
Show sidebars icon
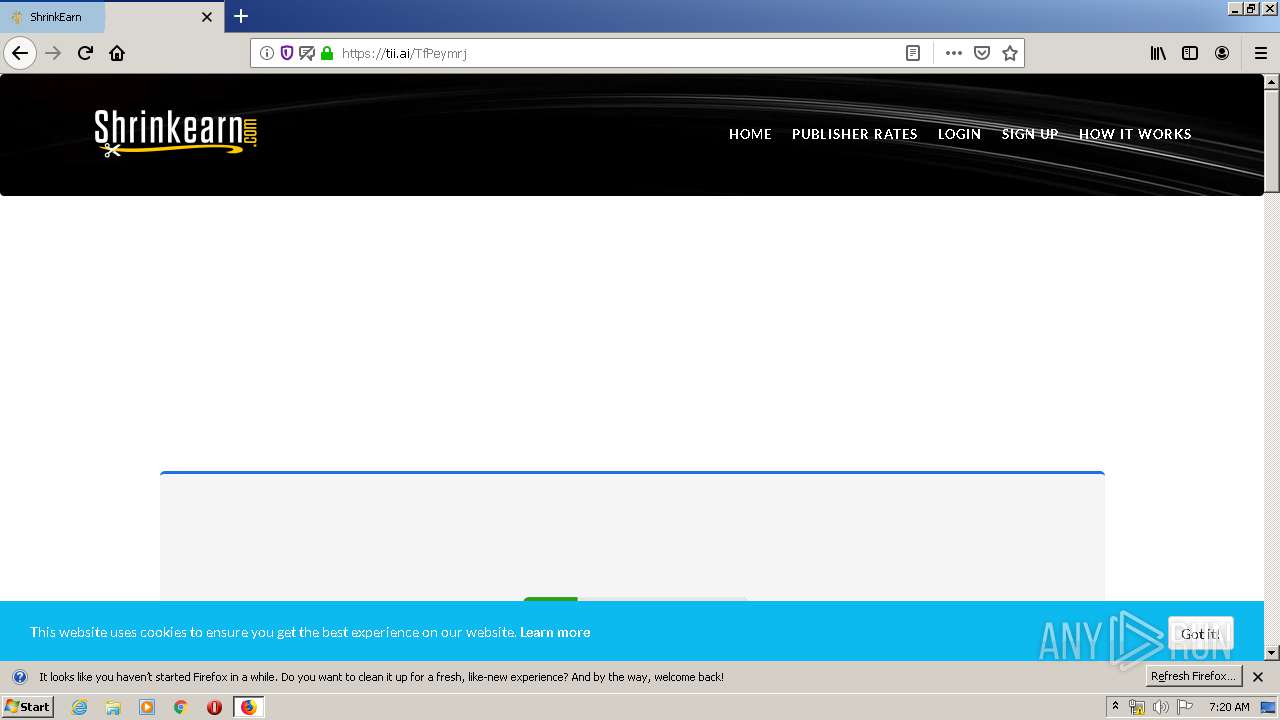[1190, 53]
